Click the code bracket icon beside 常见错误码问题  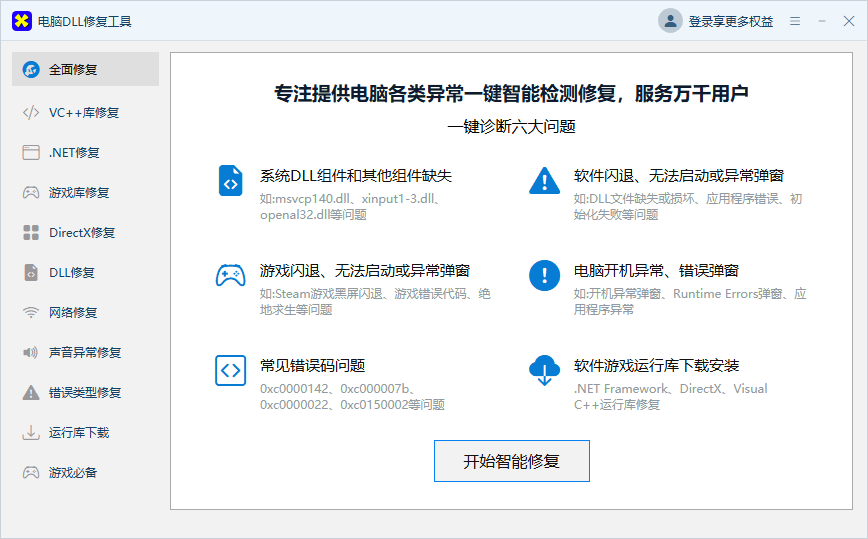(231, 370)
